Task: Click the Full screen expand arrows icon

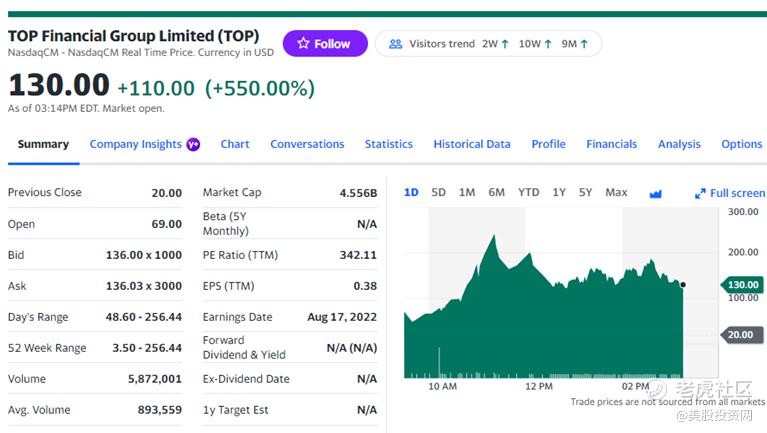Action: tap(701, 193)
